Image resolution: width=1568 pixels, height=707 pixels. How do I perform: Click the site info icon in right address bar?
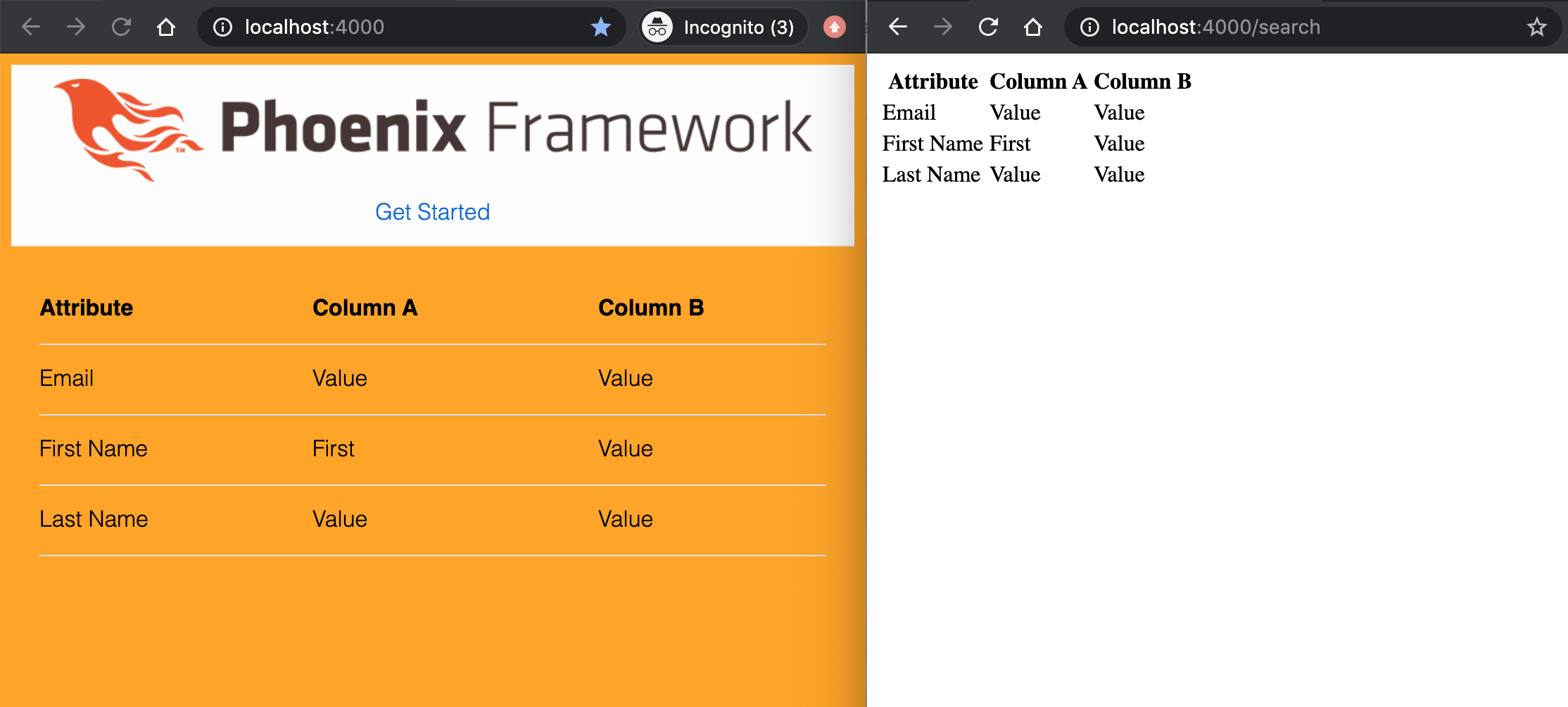click(1089, 27)
